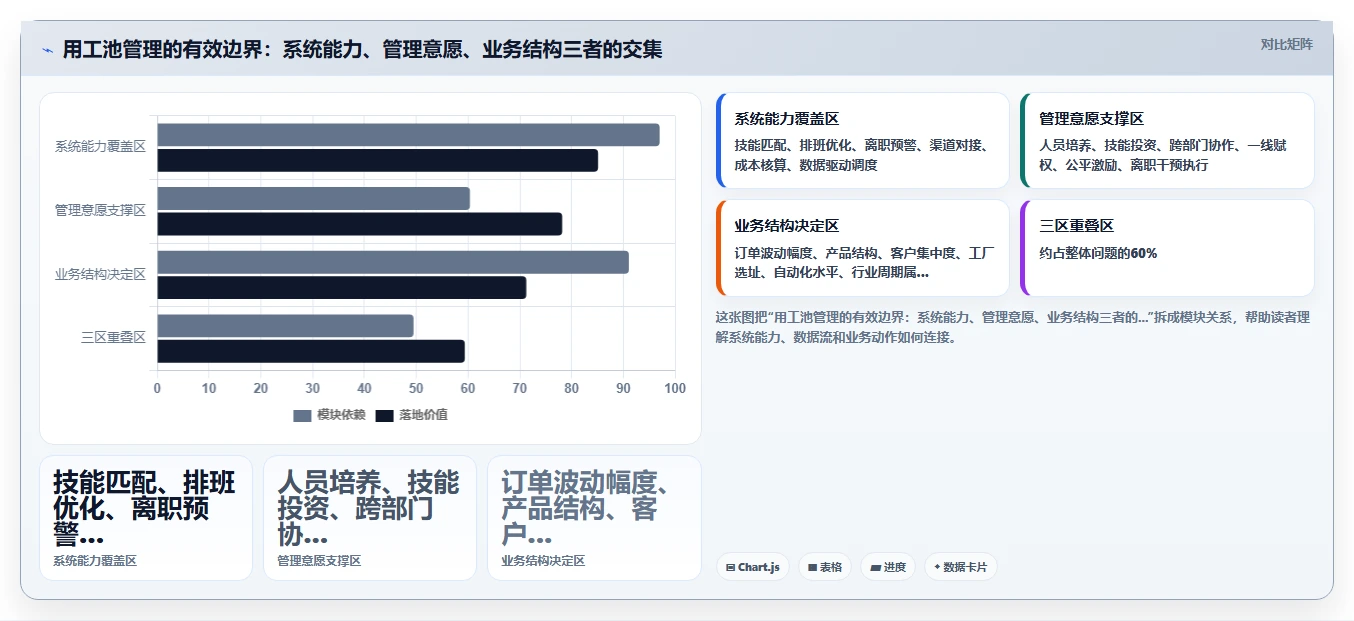The image size is (1354, 621).
Task: Open the orange-edged 业务结构决定区 info card
Action: point(863,248)
